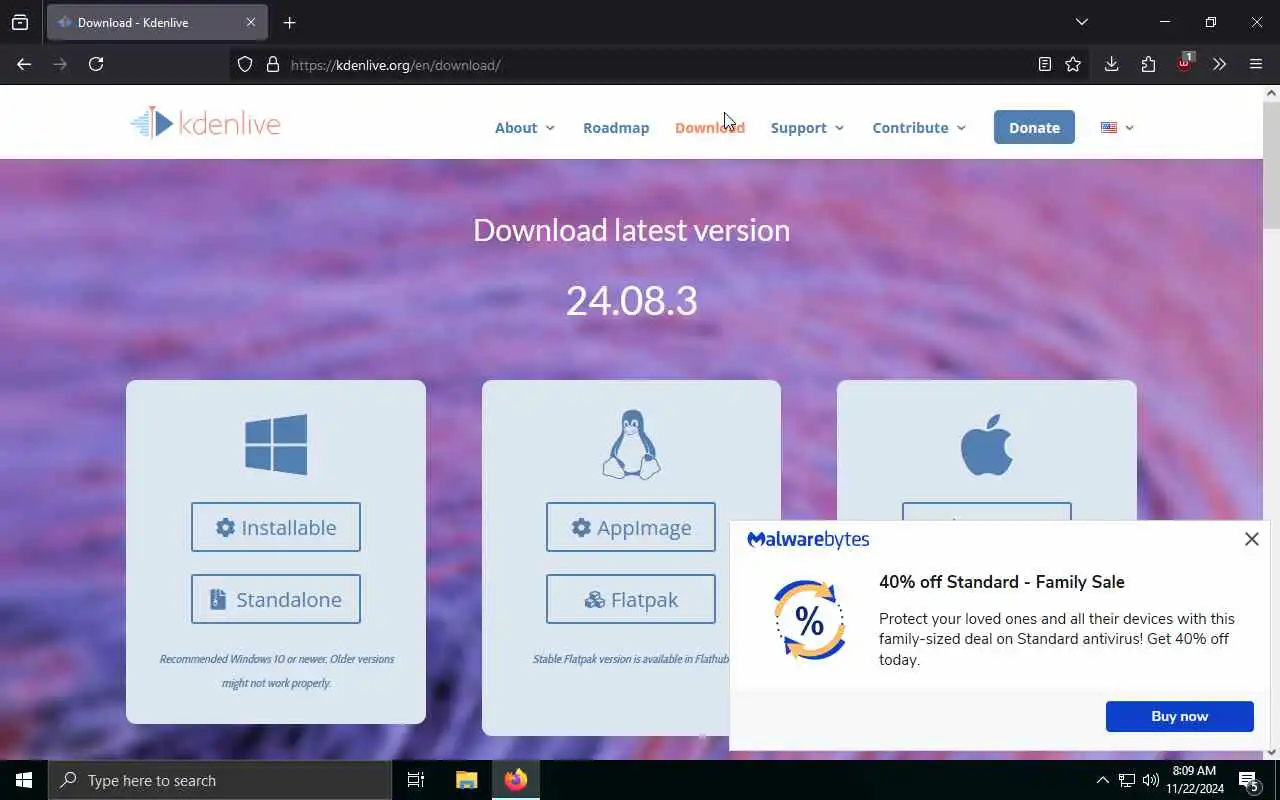List all tabs dropdown arrow
This screenshot has height=800, width=1280.
coord(1081,22)
